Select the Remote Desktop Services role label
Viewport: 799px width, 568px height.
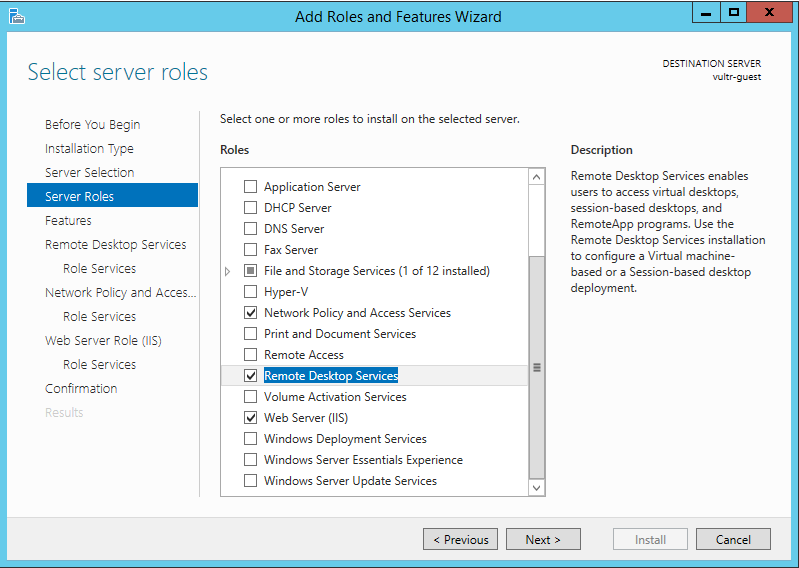pos(331,376)
